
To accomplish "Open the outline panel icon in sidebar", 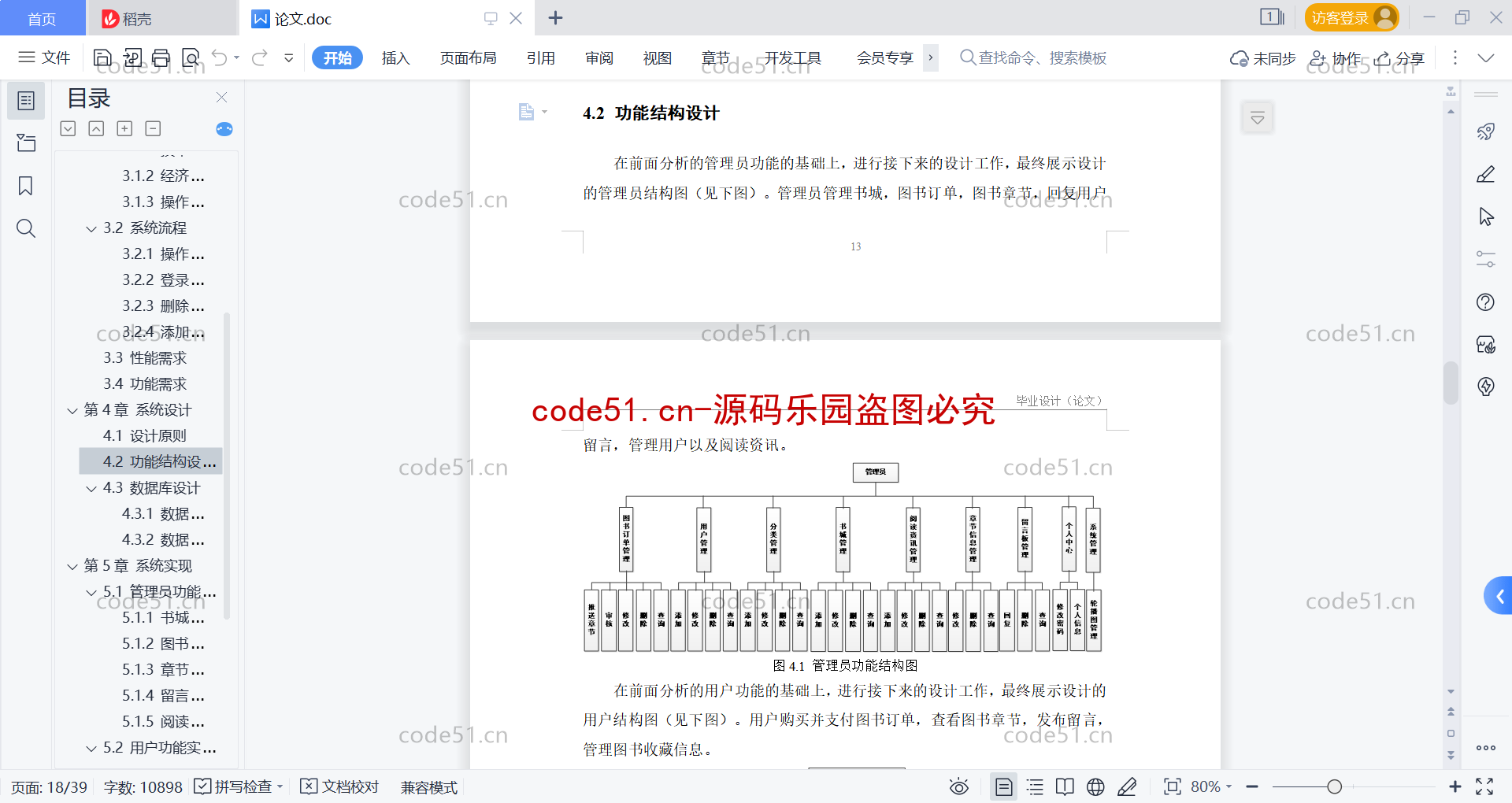I will (x=26, y=101).
